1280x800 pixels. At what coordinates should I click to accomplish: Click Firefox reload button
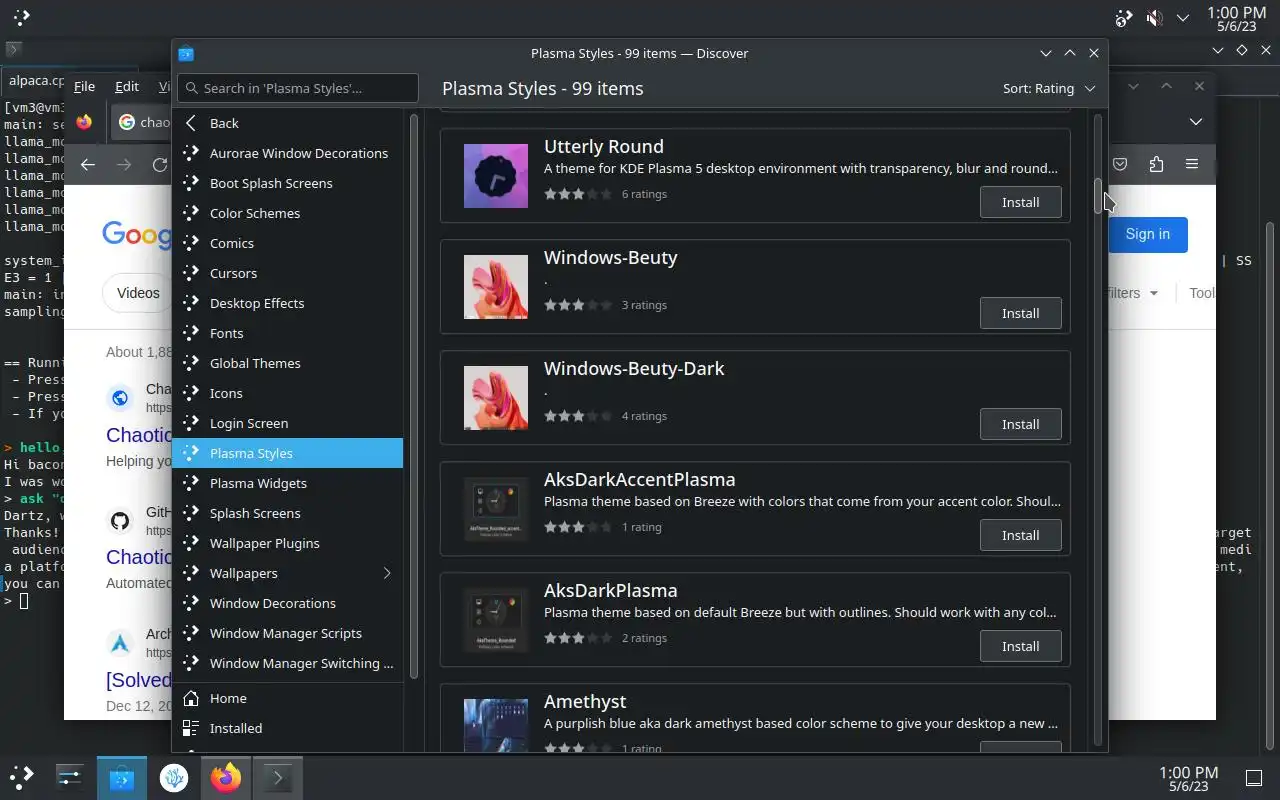[160, 165]
